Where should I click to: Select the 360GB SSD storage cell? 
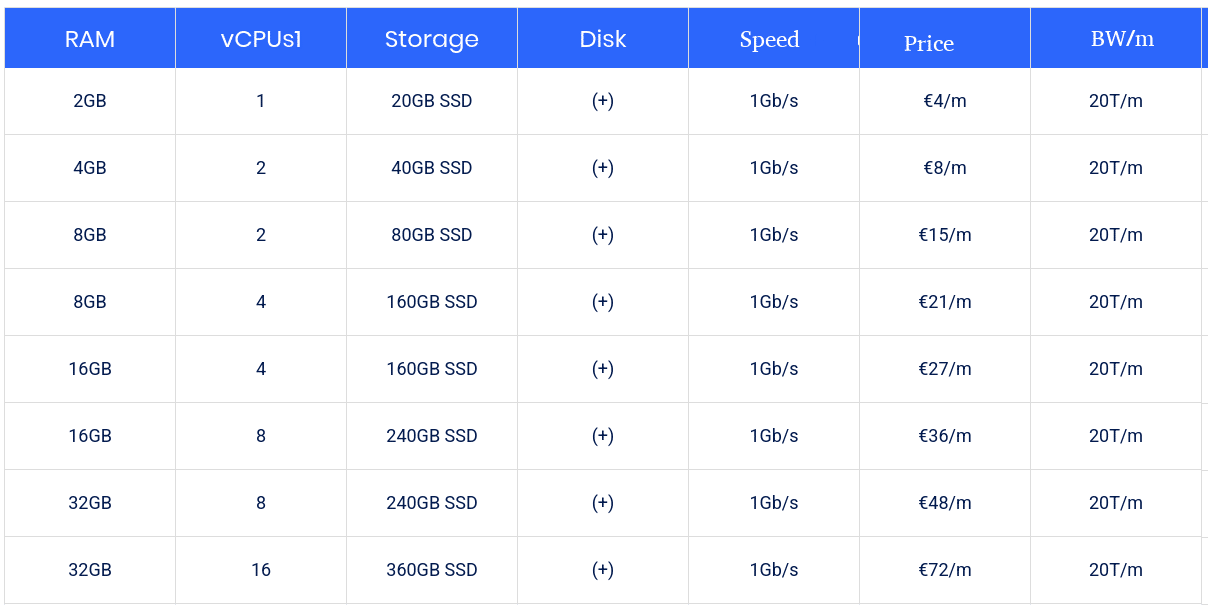click(432, 570)
